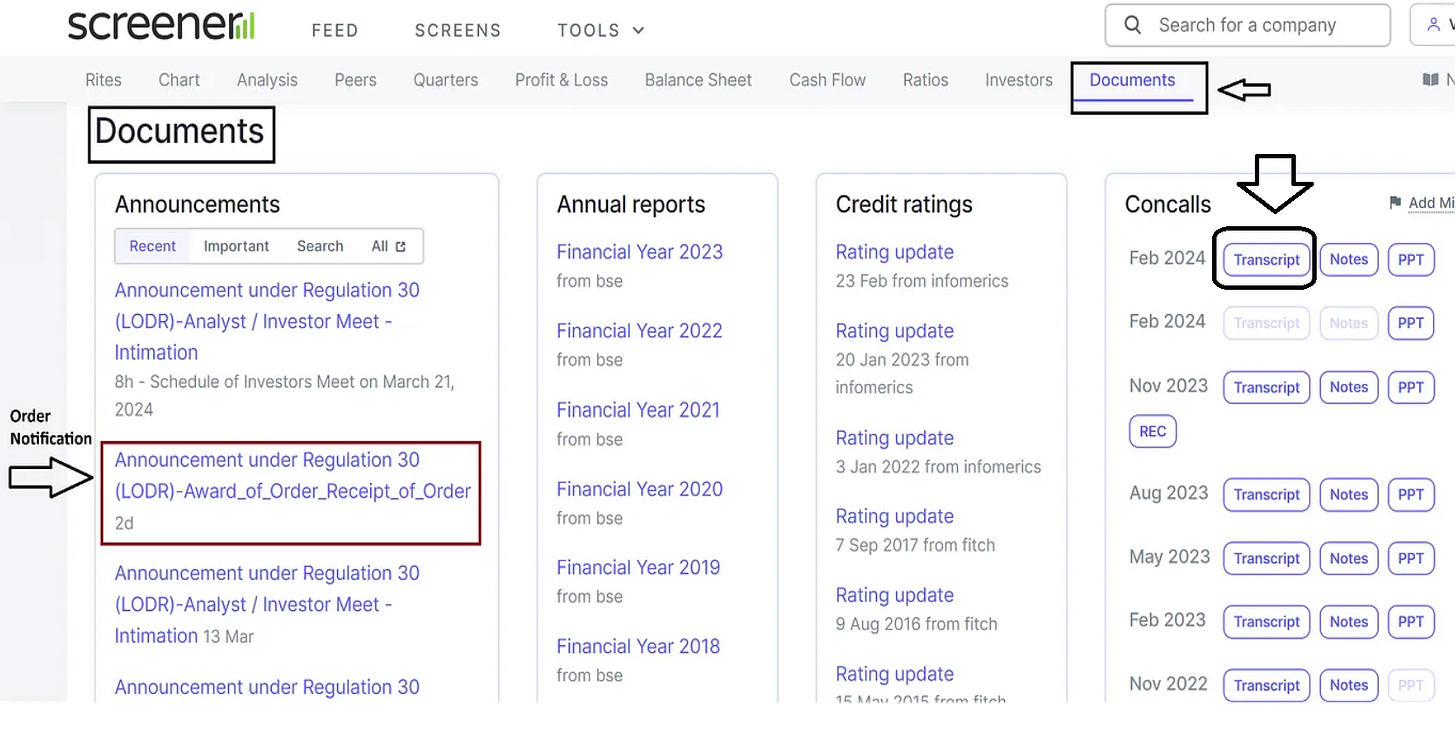This screenshot has width=1456, height=752.
Task: Open the Financial Year 2022 annual report
Action: pyautogui.click(x=639, y=331)
